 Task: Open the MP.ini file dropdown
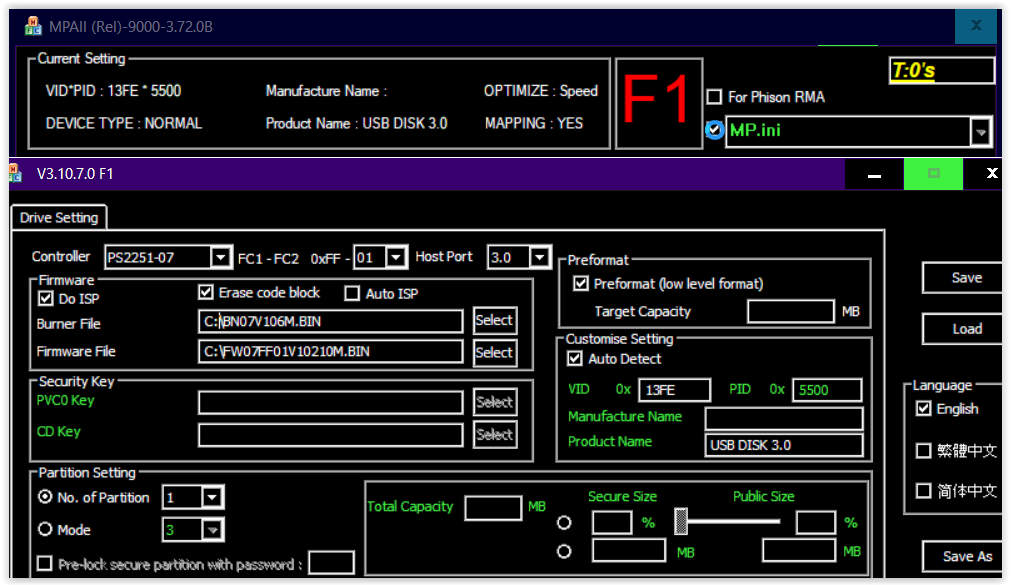click(980, 132)
